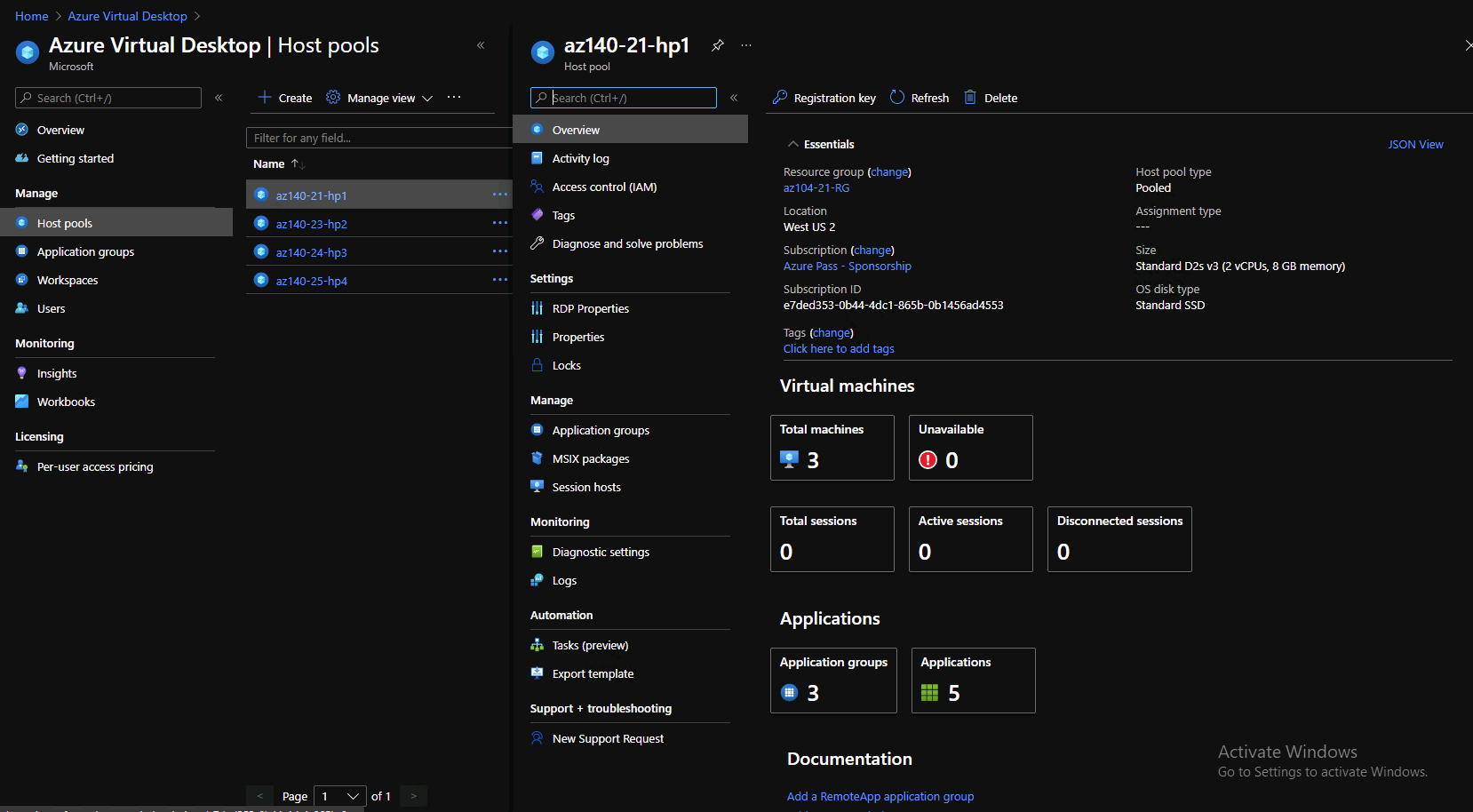Click here to add tags

click(x=838, y=348)
